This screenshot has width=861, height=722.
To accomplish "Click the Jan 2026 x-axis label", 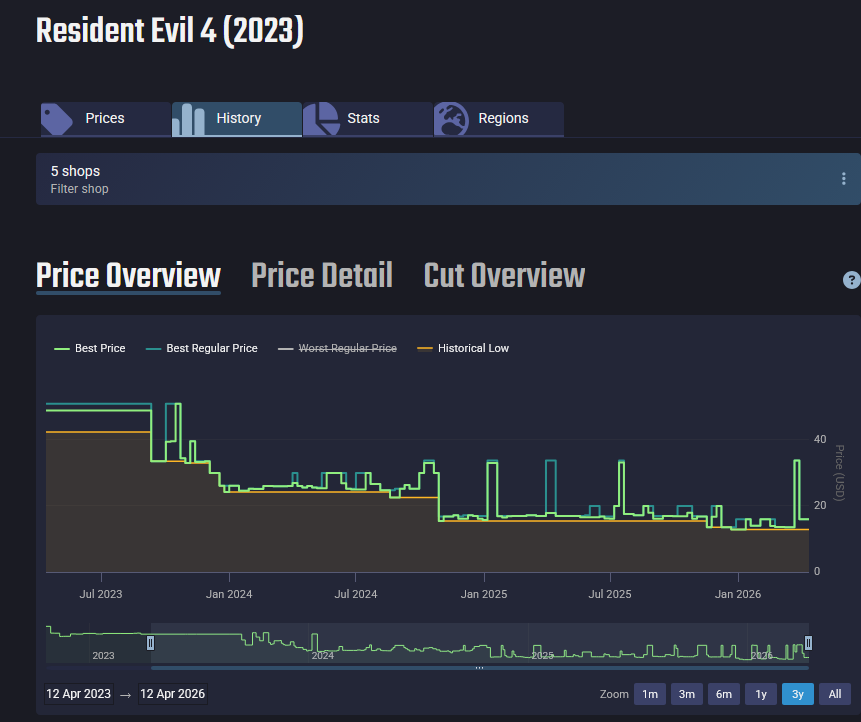I will (x=738, y=594).
